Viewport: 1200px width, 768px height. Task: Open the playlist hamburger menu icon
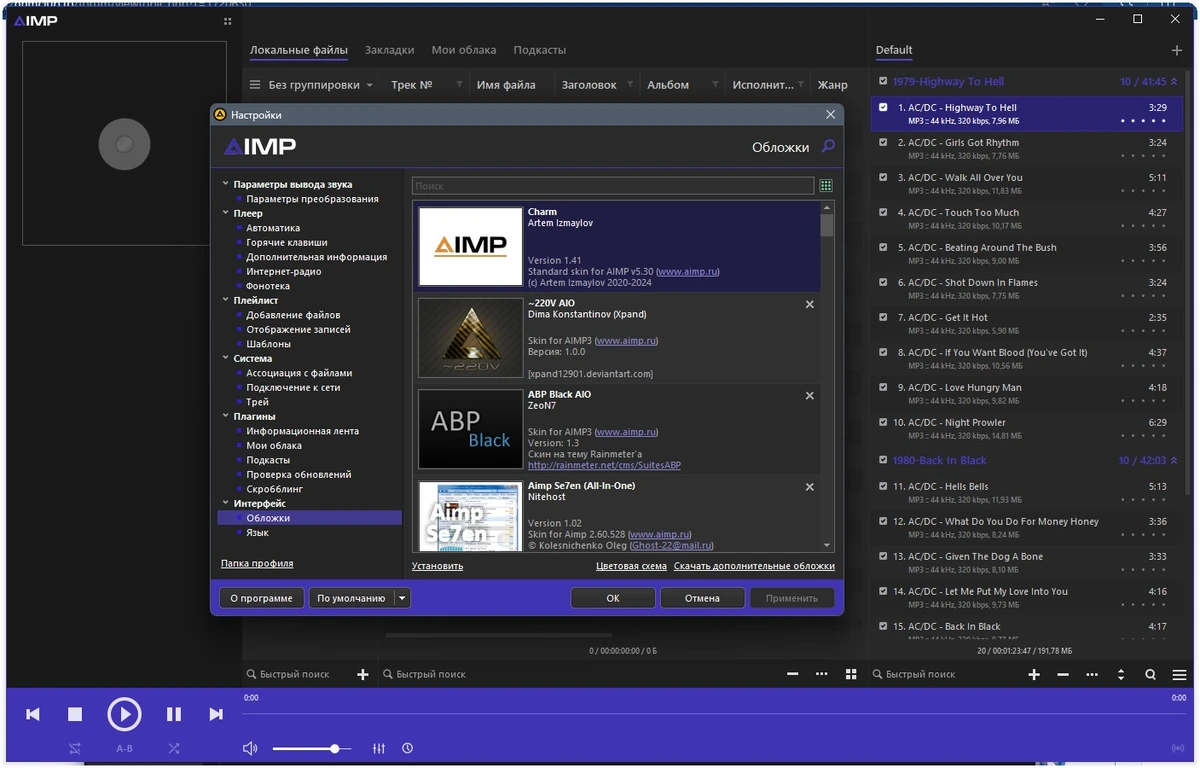[1180, 674]
